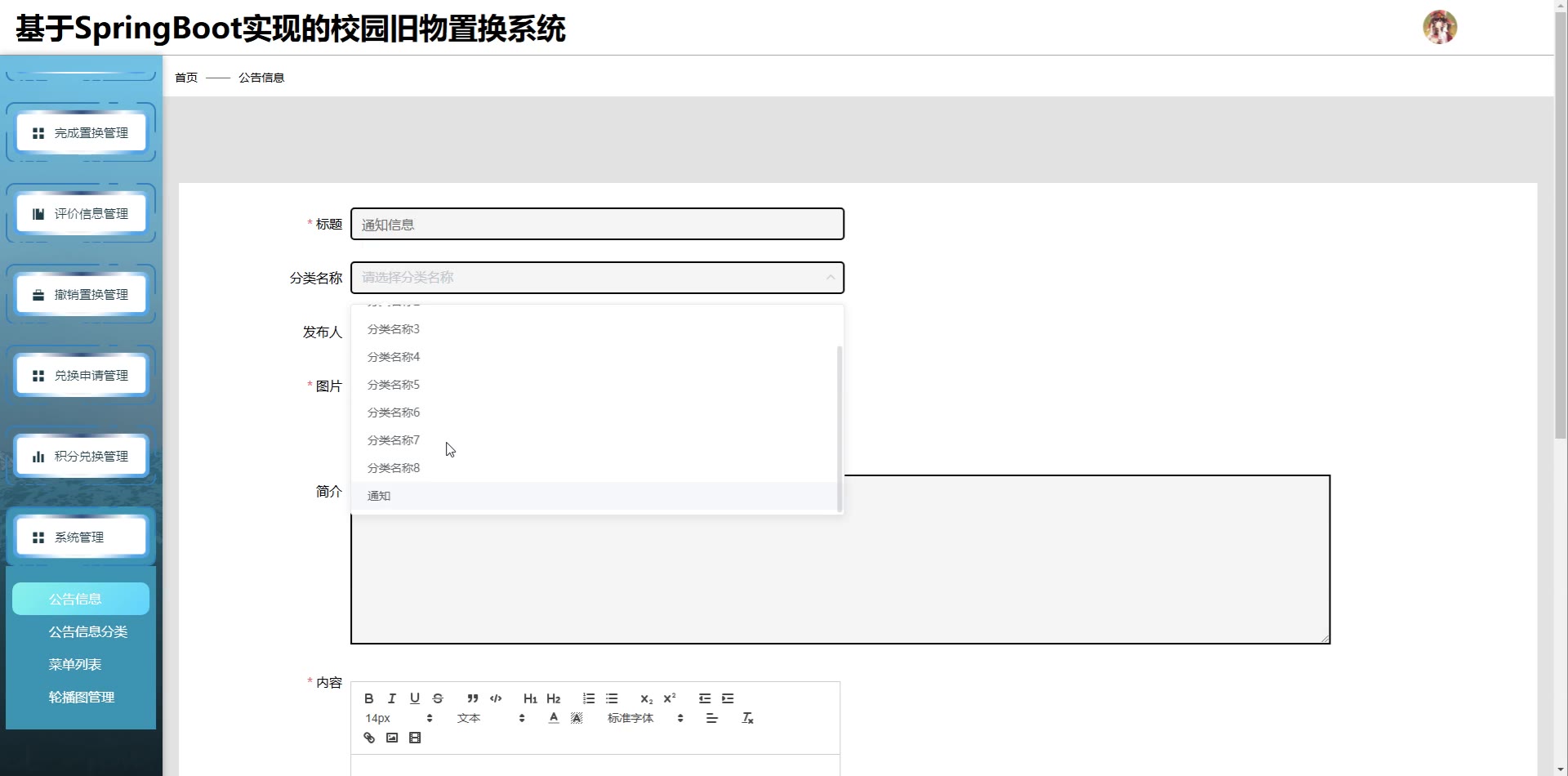Image resolution: width=1568 pixels, height=776 pixels.
Task: Click the user avatar in header
Action: pos(1440,27)
